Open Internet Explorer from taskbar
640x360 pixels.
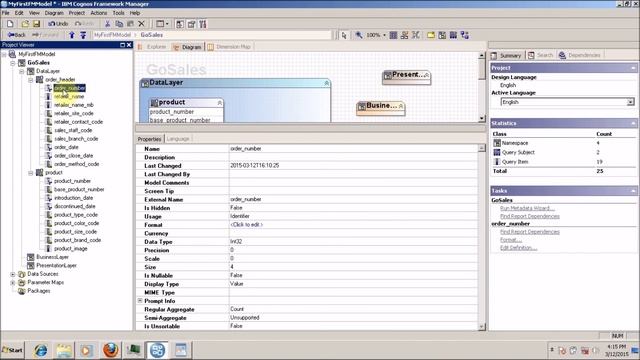pos(40,350)
